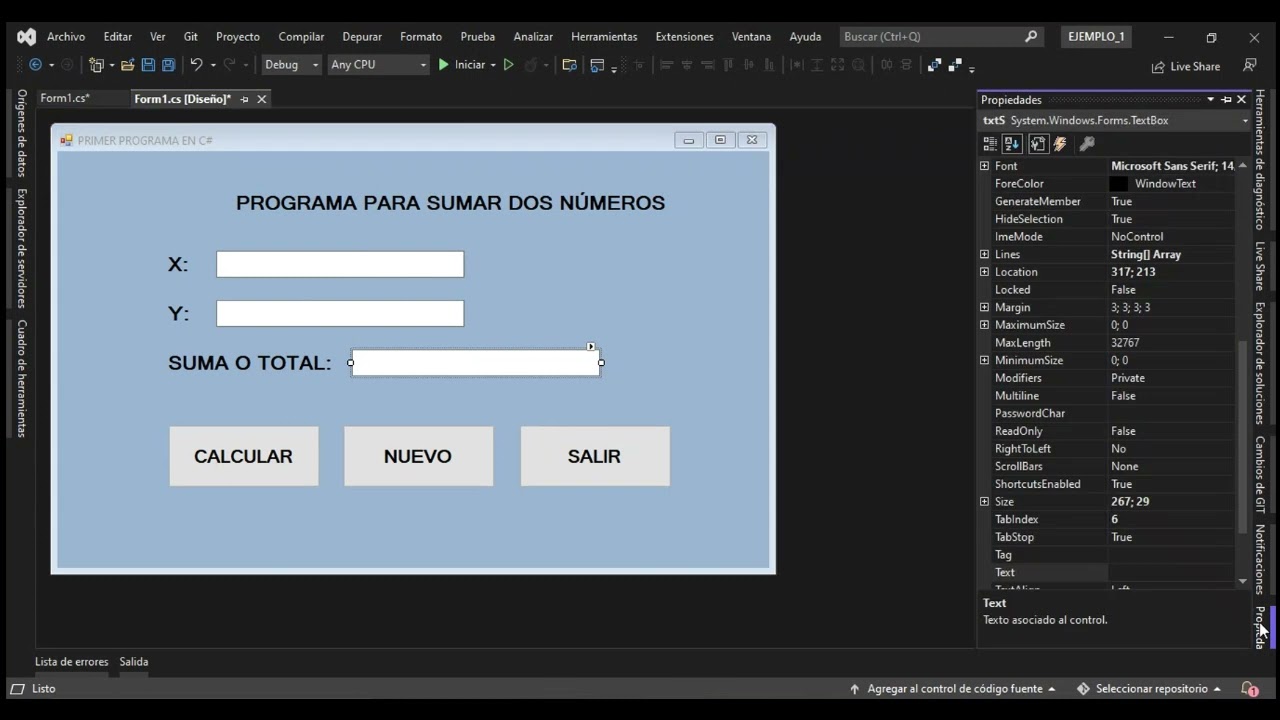Viewport: 1280px width, 720px height.
Task: Click the Propiedades scrollbar down arrow
Action: [x=1243, y=581]
